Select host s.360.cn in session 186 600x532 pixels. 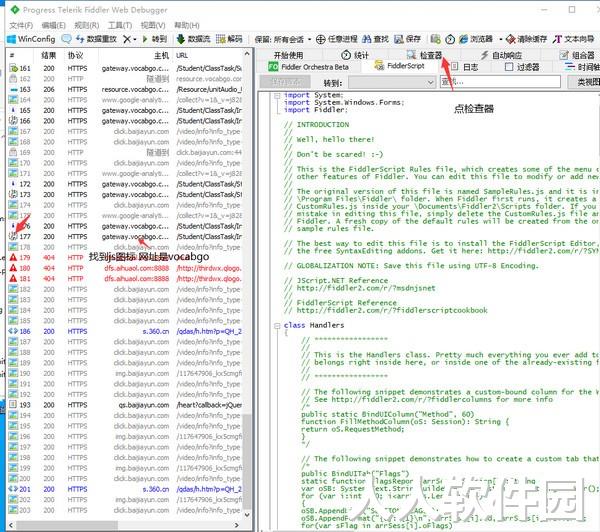tap(155, 331)
